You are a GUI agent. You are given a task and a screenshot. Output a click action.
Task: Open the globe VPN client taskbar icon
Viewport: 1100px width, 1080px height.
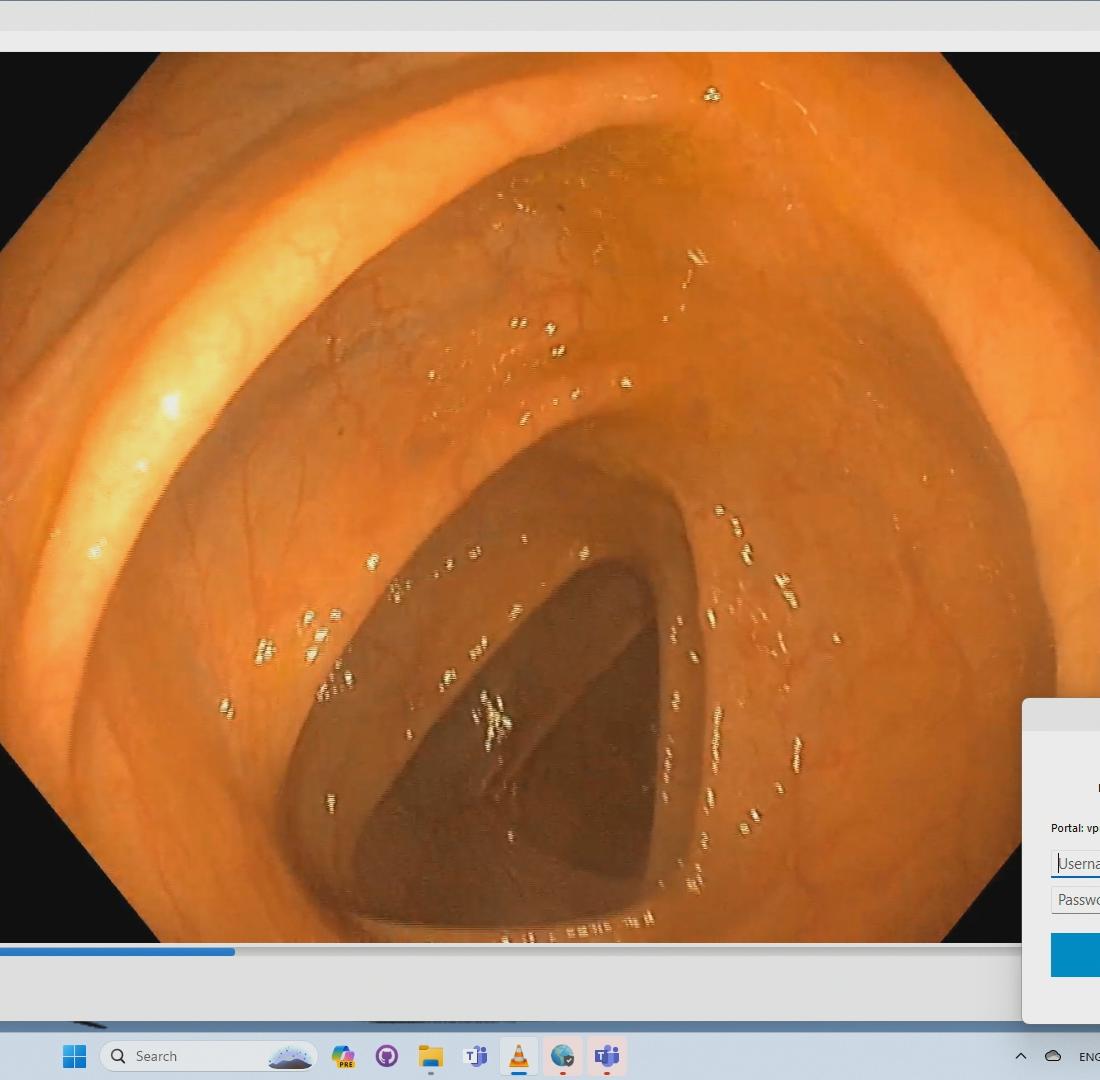[563, 1055]
